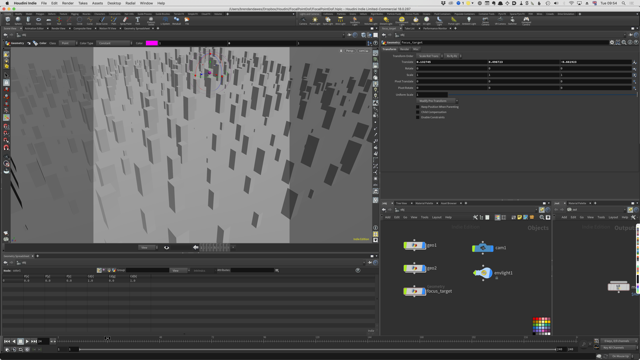
Task: Select the envlight1 light node
Action: (x=482, y=273)
